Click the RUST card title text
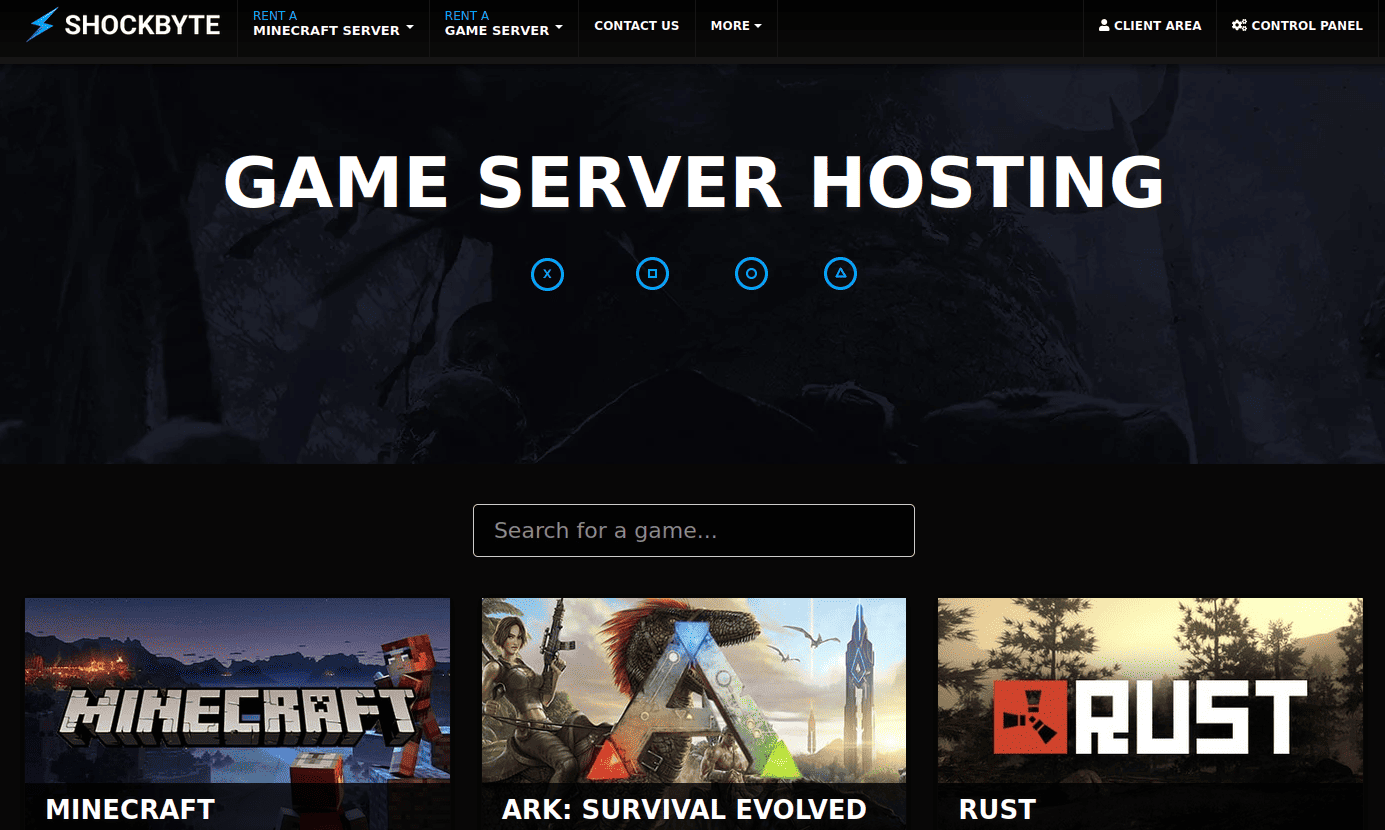Image resolution: width=1385 pixels, height=830 pixels. tap(997, 809)
